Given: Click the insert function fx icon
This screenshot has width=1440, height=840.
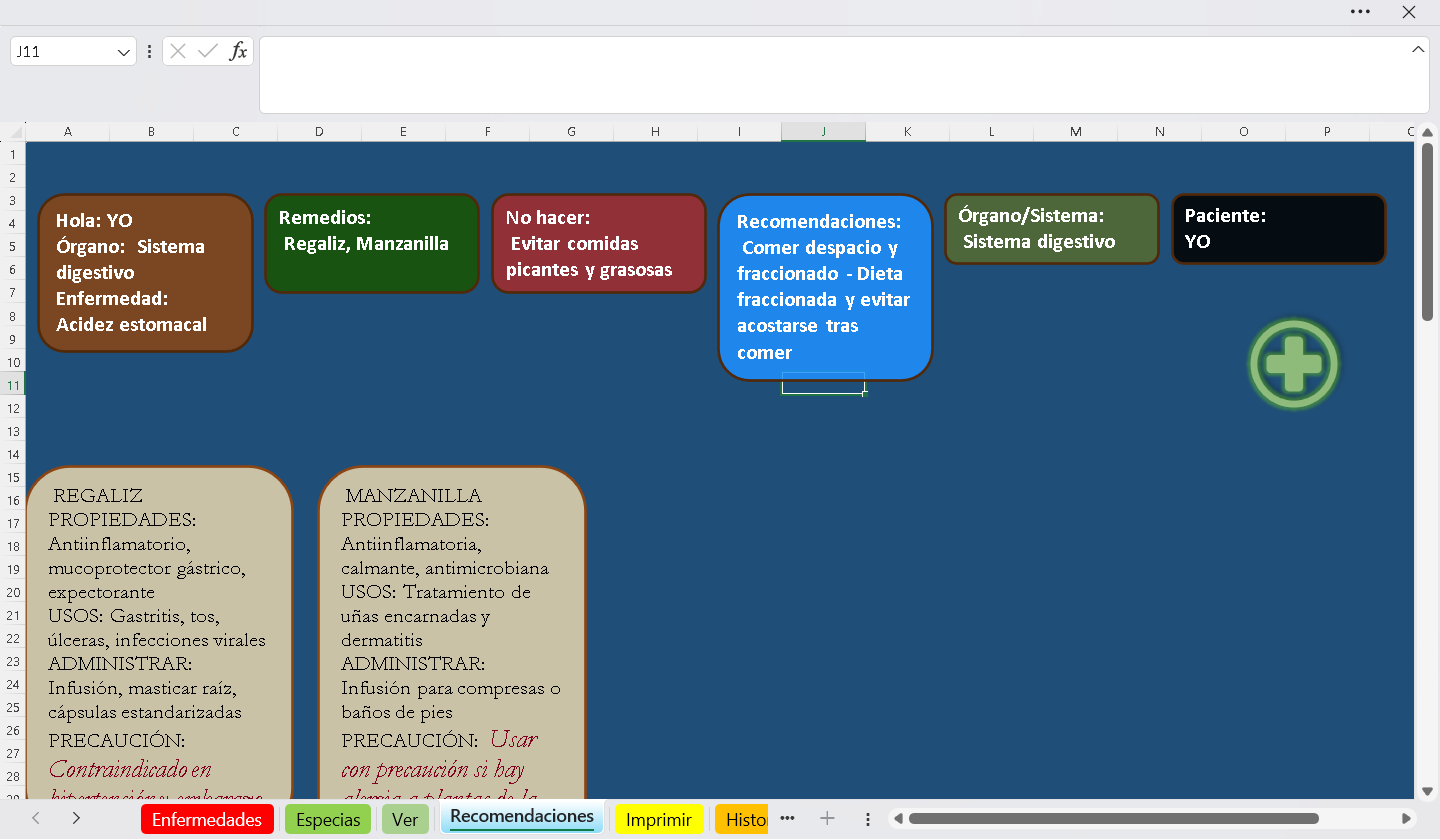Looking at the screenshot, I should coord(238,51).
